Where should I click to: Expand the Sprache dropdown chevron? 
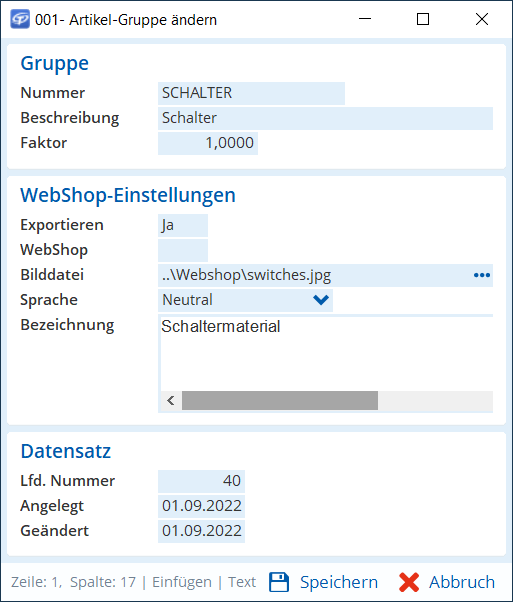coord(321,300)
